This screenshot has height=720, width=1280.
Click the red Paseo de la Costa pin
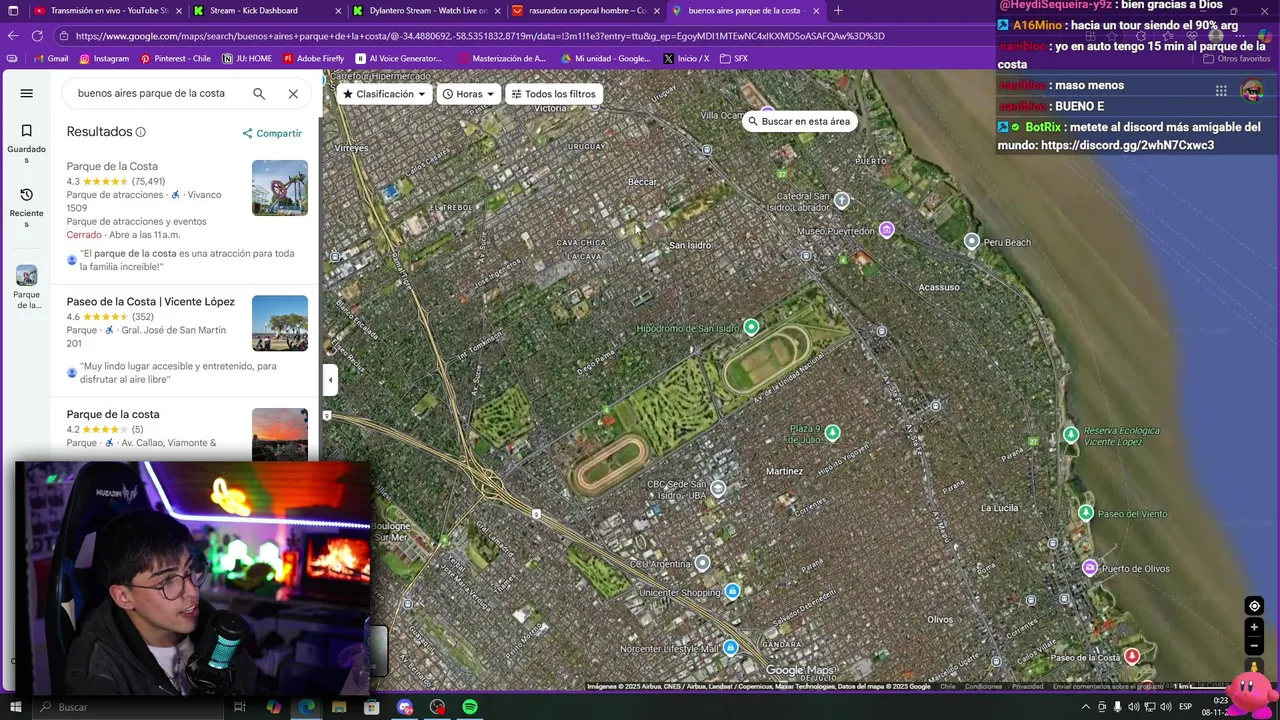pyautogui.click(x=1132, y=656)
